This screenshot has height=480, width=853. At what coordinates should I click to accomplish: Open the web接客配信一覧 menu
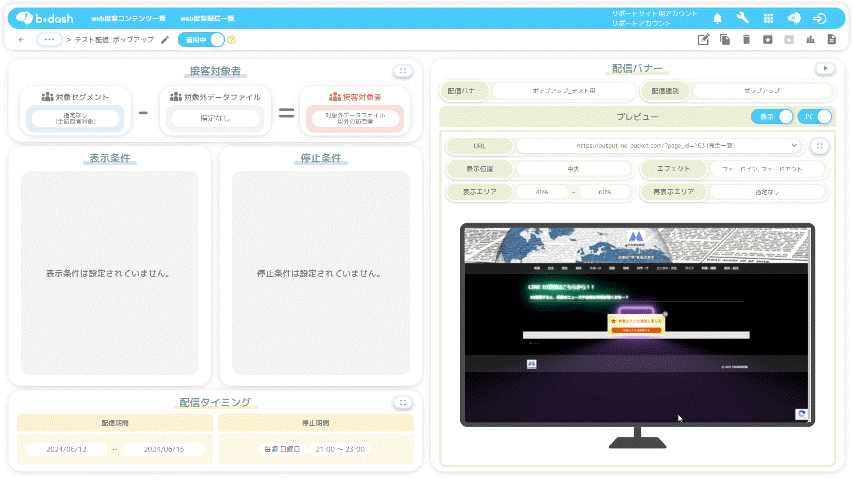(x=207, y=19)
